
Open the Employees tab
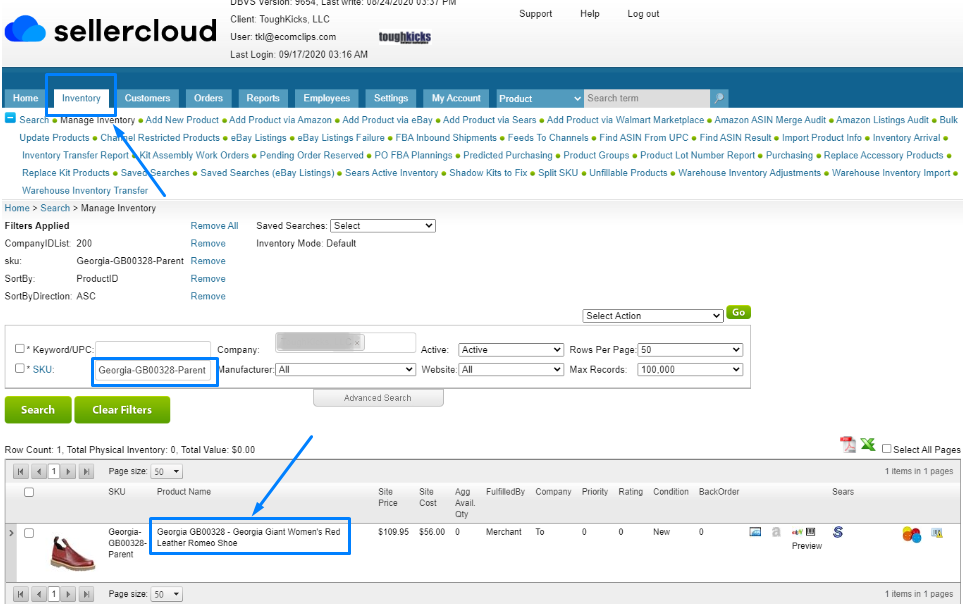327,98
